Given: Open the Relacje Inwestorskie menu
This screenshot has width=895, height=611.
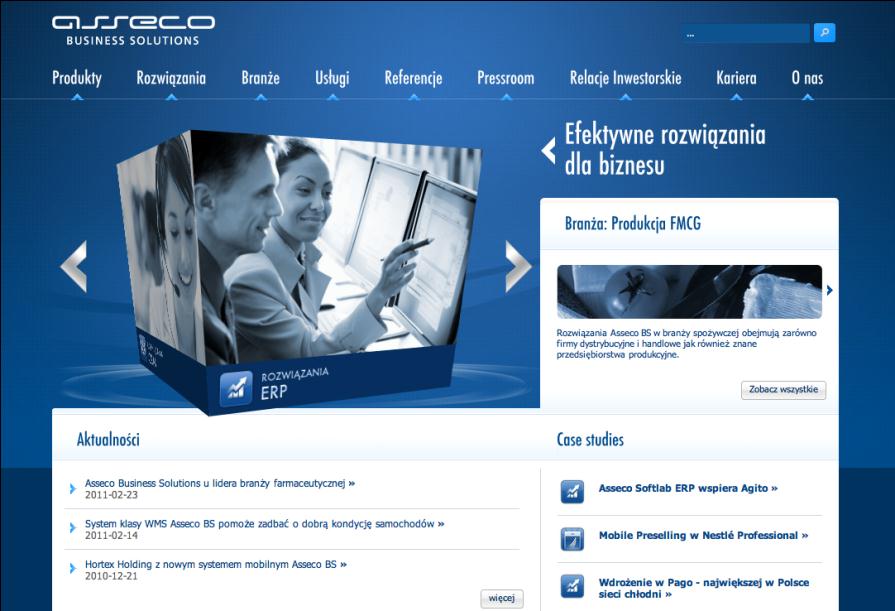Looking at the screenshot, I should 626,78.
